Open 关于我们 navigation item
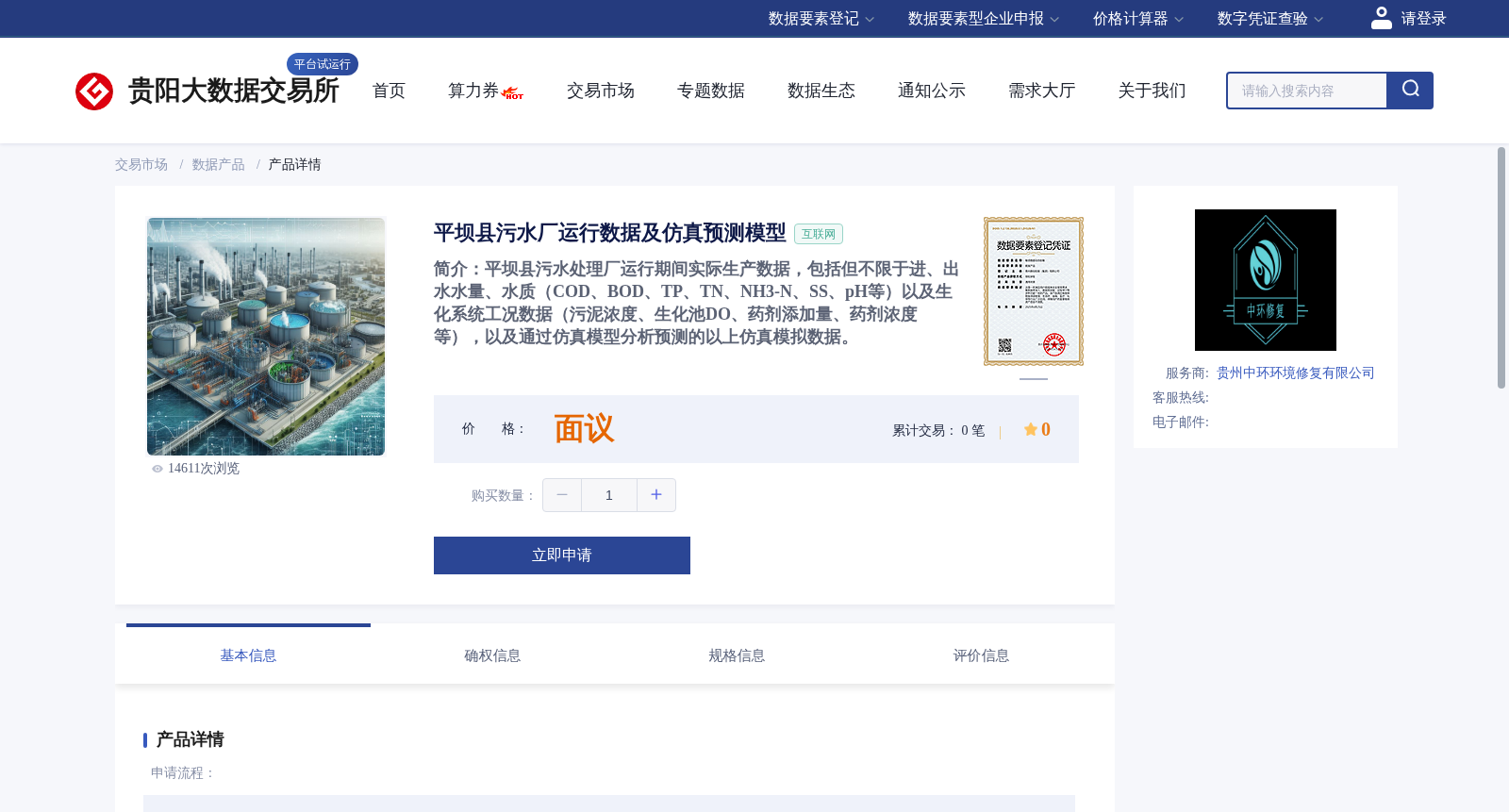1509x812 pixels. point(1152,91)
